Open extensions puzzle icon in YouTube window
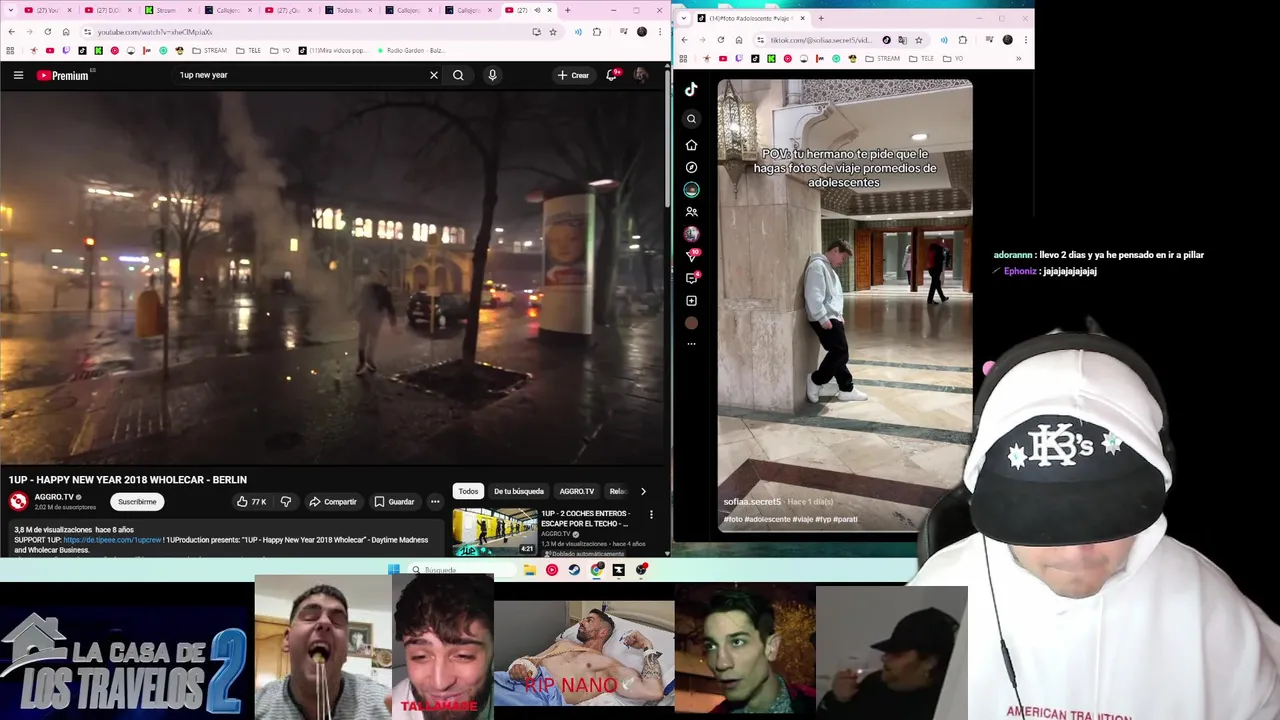This screenshot has width=1280, height=720. tap(597, 32)
